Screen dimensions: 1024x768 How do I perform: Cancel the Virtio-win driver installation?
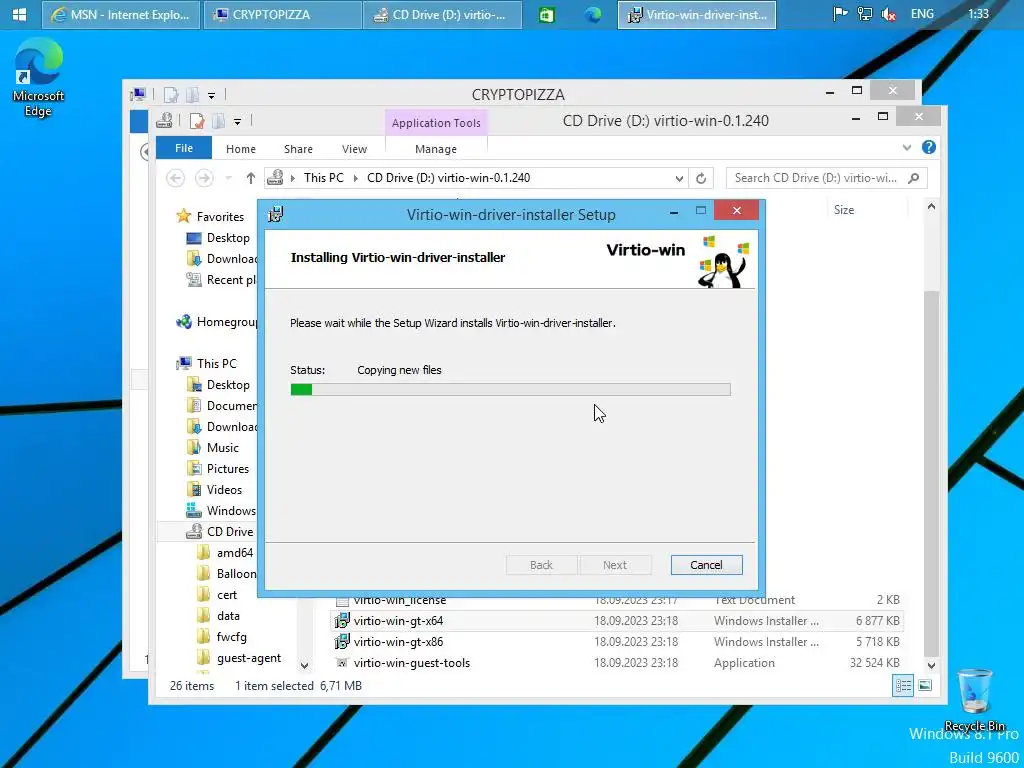tap(706, 565)
